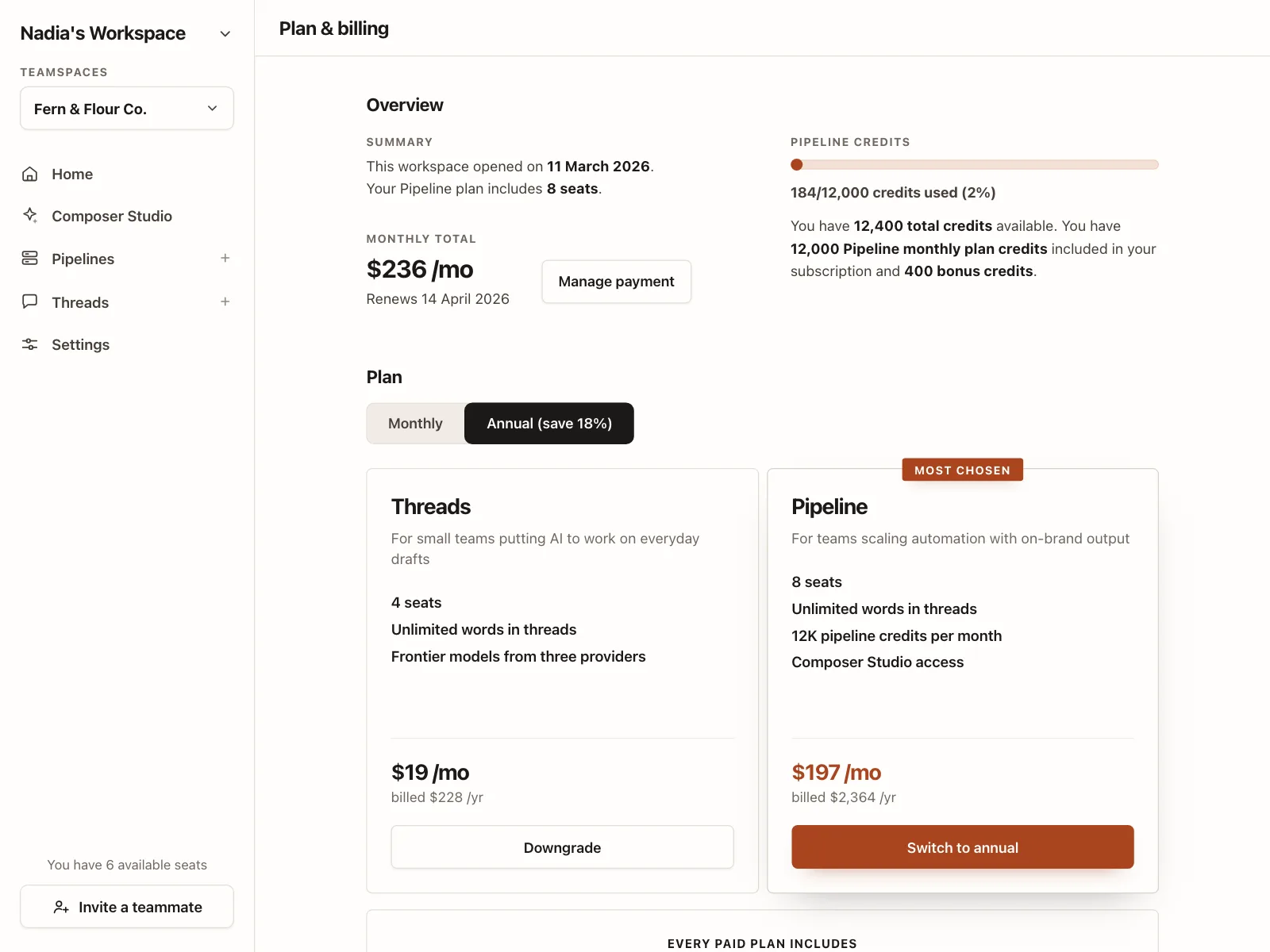1270x952 pixels.
Task: Click the add-person icon in Invite button
Action: click(61, 907)
